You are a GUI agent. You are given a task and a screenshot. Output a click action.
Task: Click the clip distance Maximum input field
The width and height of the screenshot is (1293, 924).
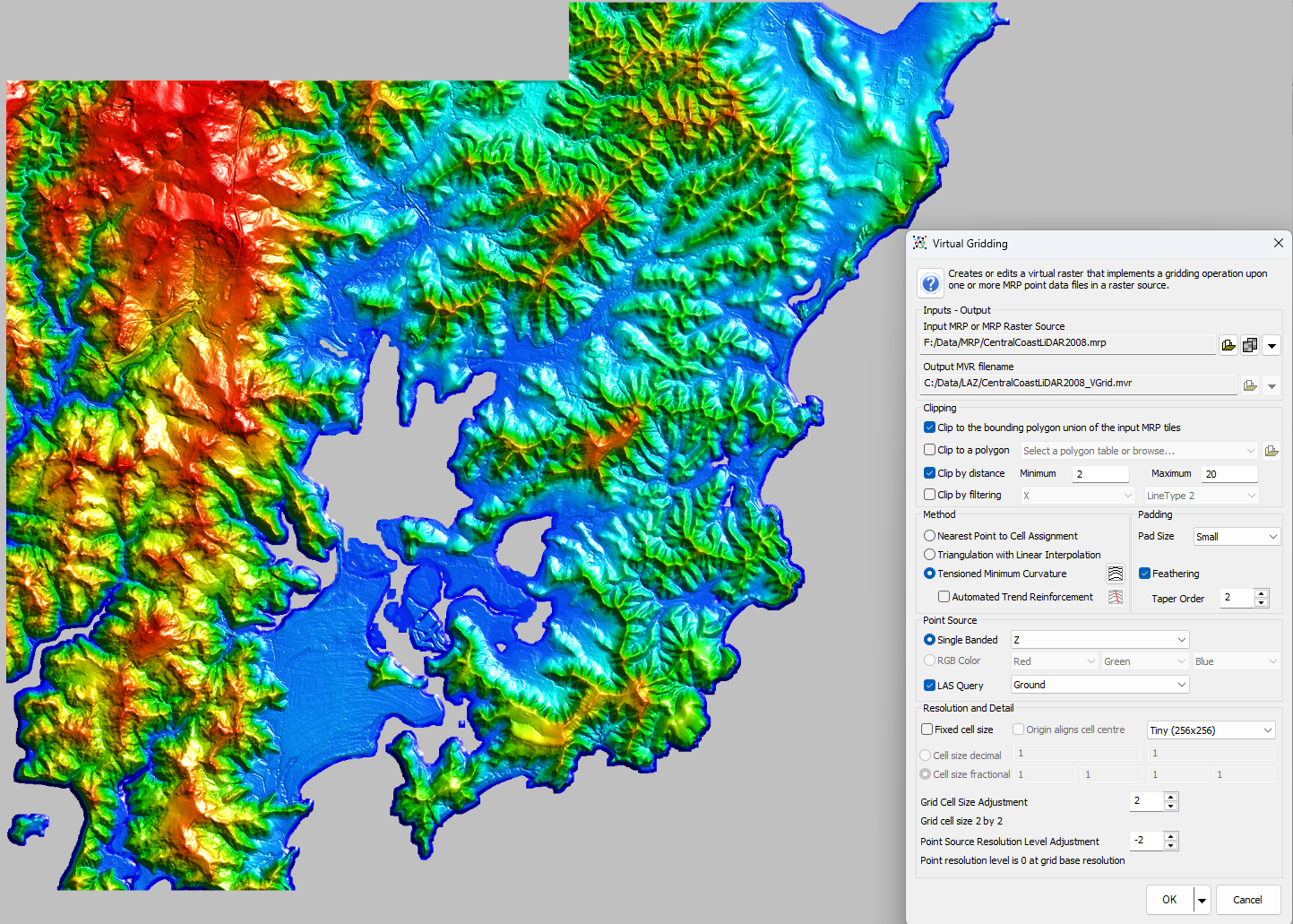[x=1229, y=474]
